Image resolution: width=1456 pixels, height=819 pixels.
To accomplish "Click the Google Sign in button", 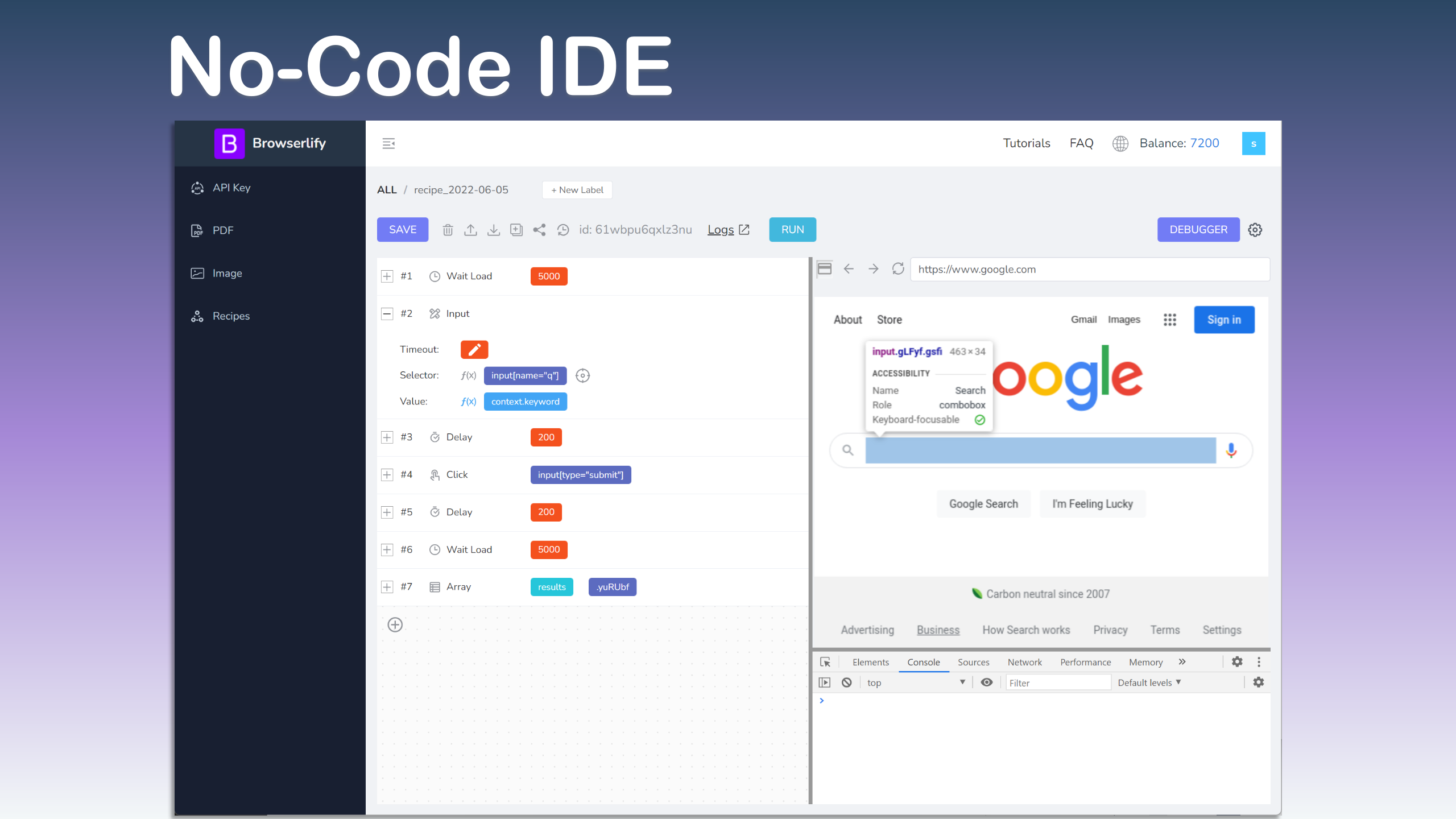I will pyautogui.click(x=1224, y=320).
